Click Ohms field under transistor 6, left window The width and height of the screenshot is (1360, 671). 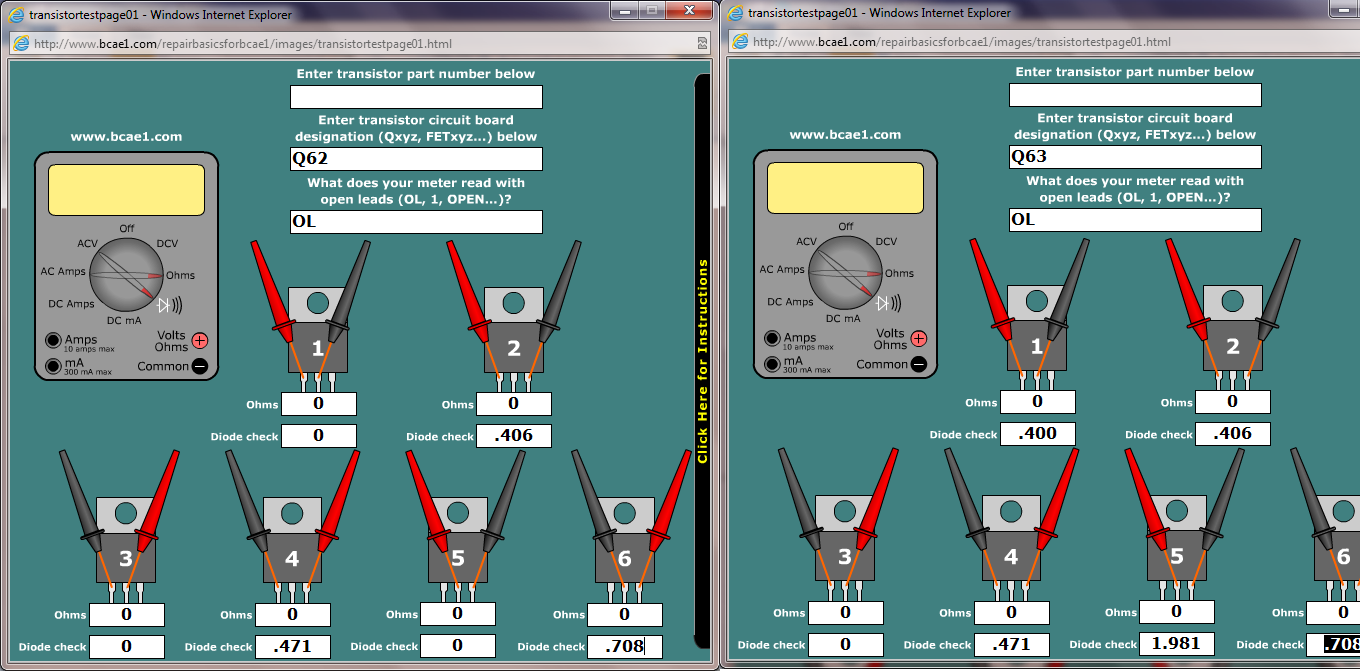[625, 615]
